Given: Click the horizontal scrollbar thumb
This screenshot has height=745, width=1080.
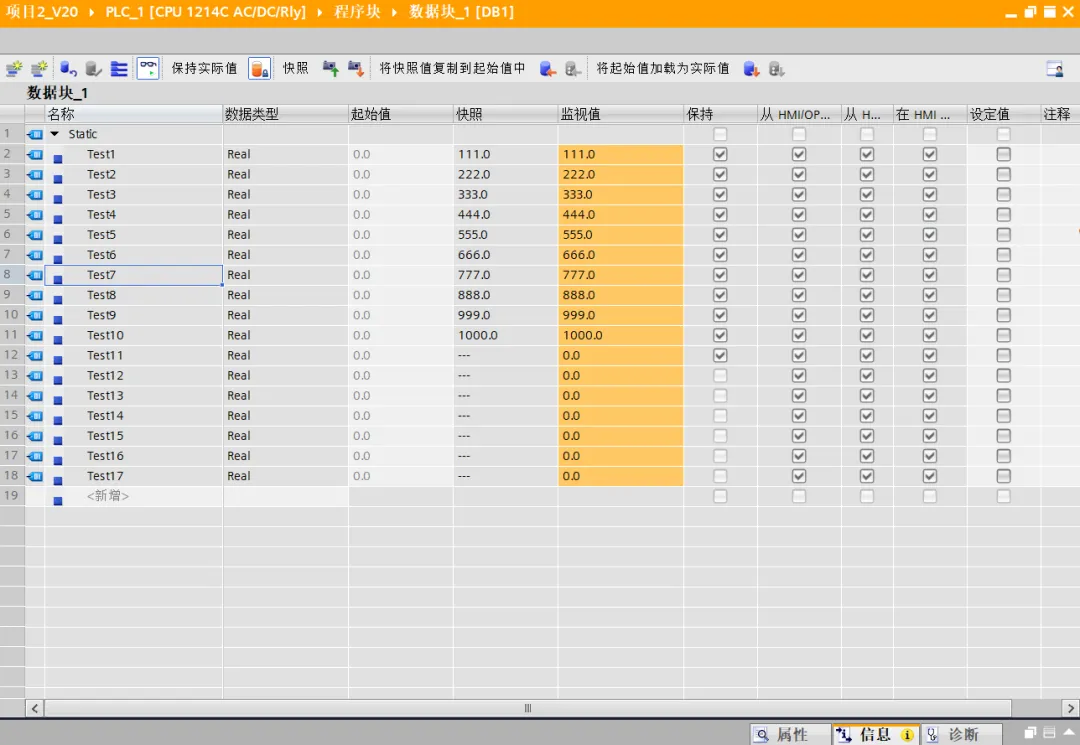Looking at the screenshot, I should click(528, 708).
